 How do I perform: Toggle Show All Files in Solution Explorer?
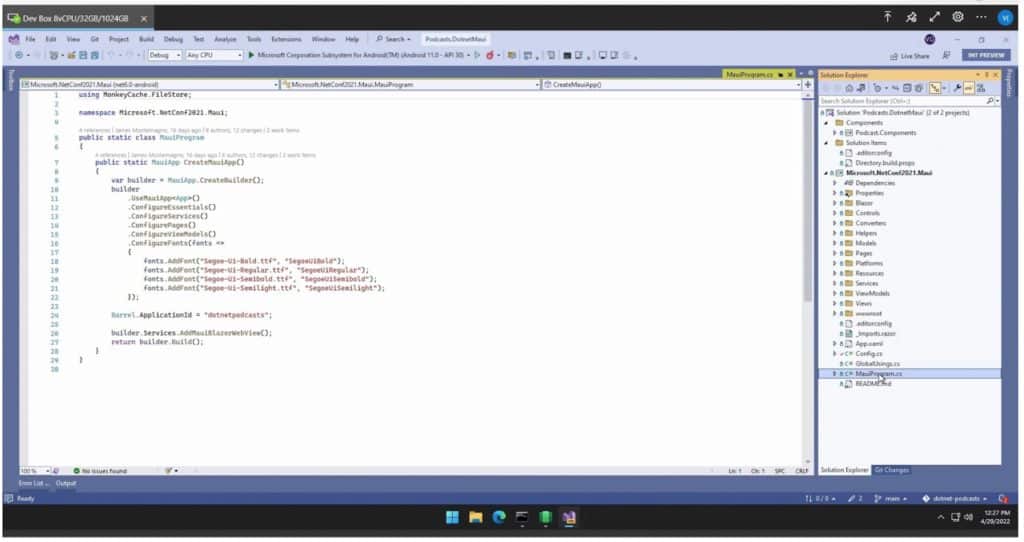click(919, 88)
